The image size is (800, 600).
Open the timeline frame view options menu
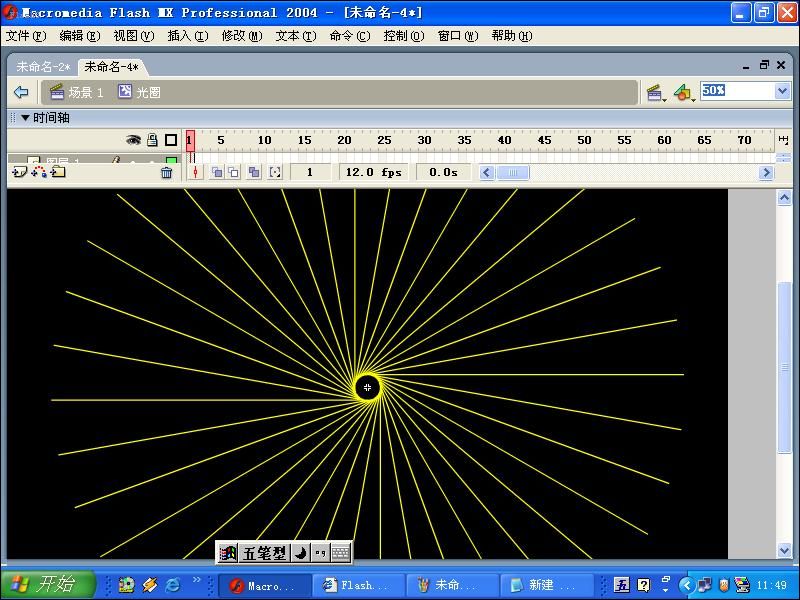tap(783, 140)
